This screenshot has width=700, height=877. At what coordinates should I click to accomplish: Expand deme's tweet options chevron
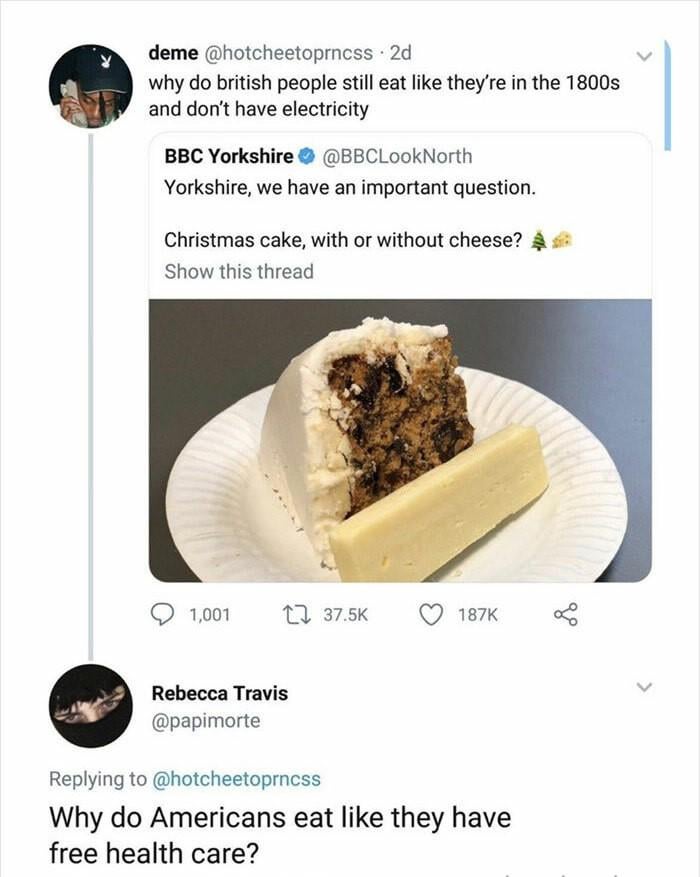pyautogui.click(x=645, y=55)
